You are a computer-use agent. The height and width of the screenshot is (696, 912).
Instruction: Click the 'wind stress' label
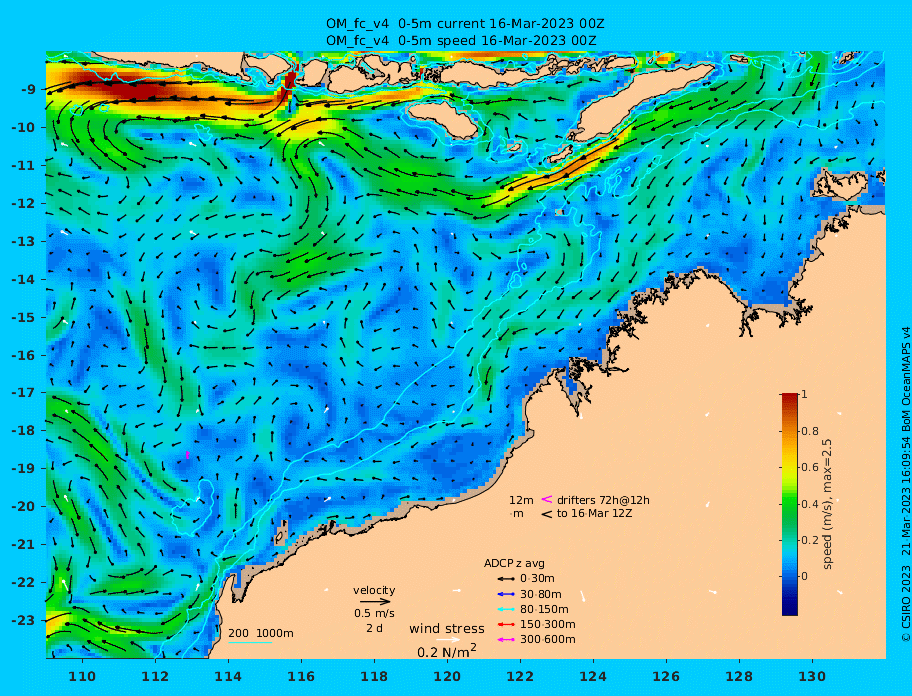tap(447, 629)
